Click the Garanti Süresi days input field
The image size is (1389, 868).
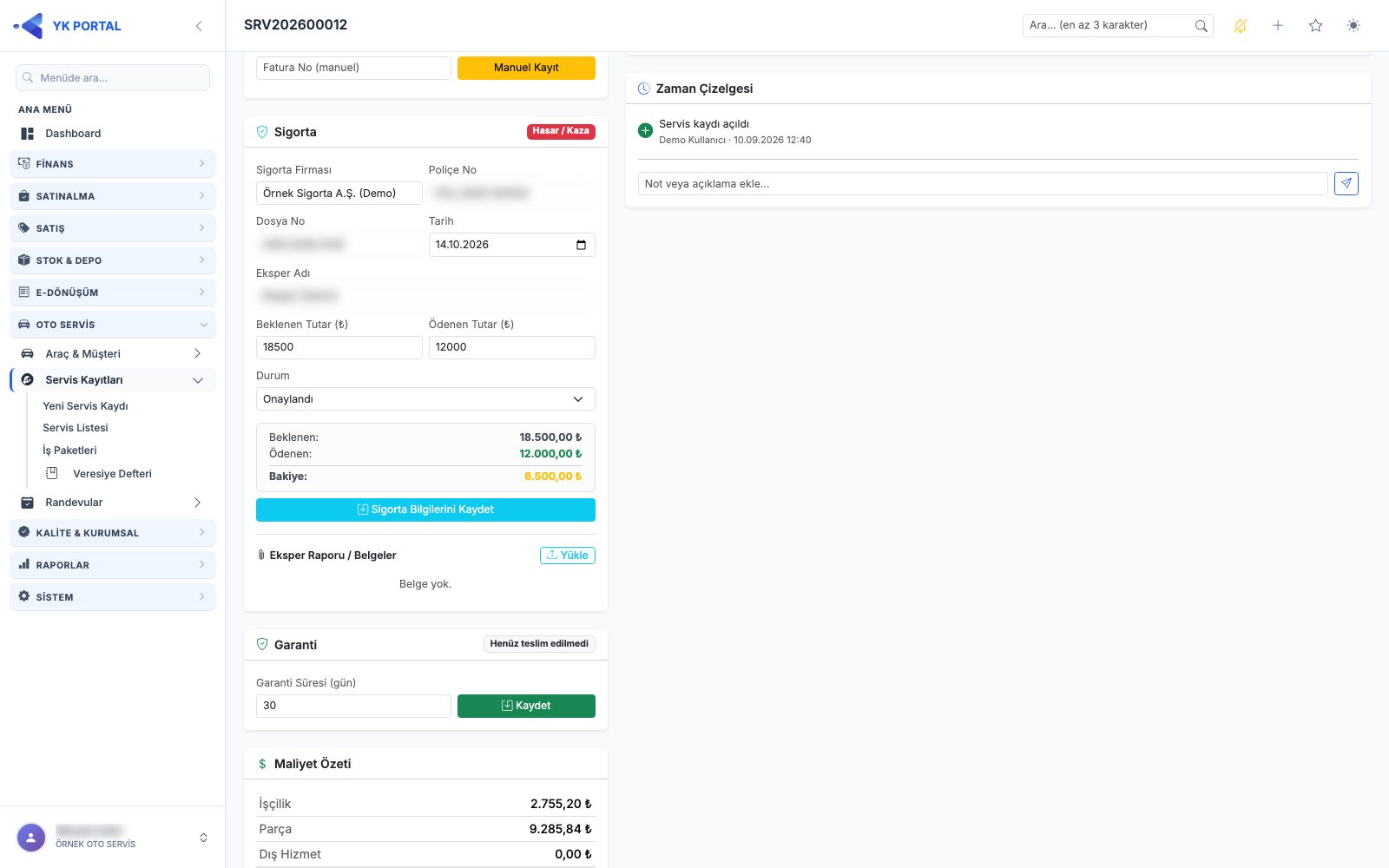pos(353,706)
